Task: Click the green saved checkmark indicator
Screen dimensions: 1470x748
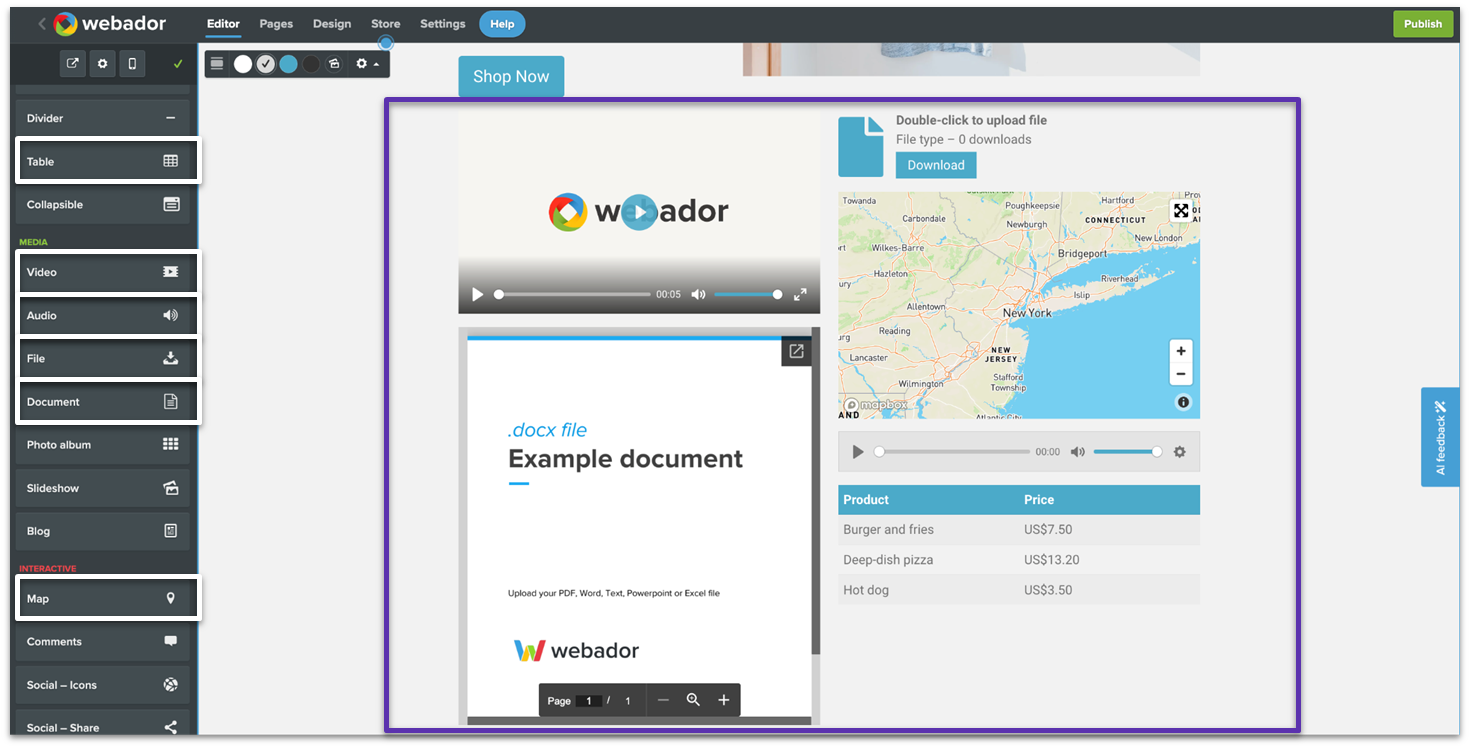Action: pyautogui.click(x=178, y=64)
